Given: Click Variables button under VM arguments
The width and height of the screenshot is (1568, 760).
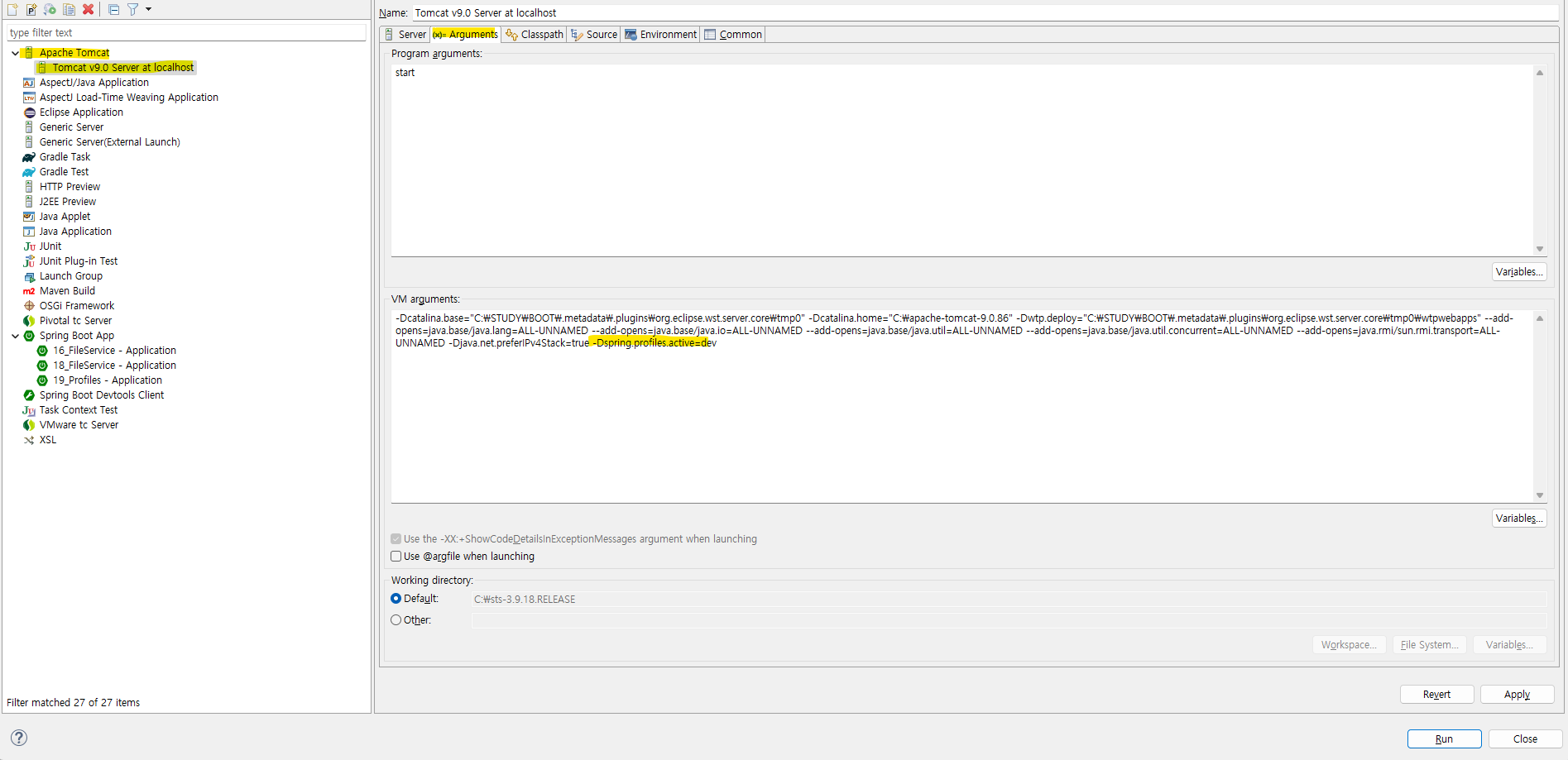Looking at the screenshot, I should pyautogui.click(x=1519, y=519).
